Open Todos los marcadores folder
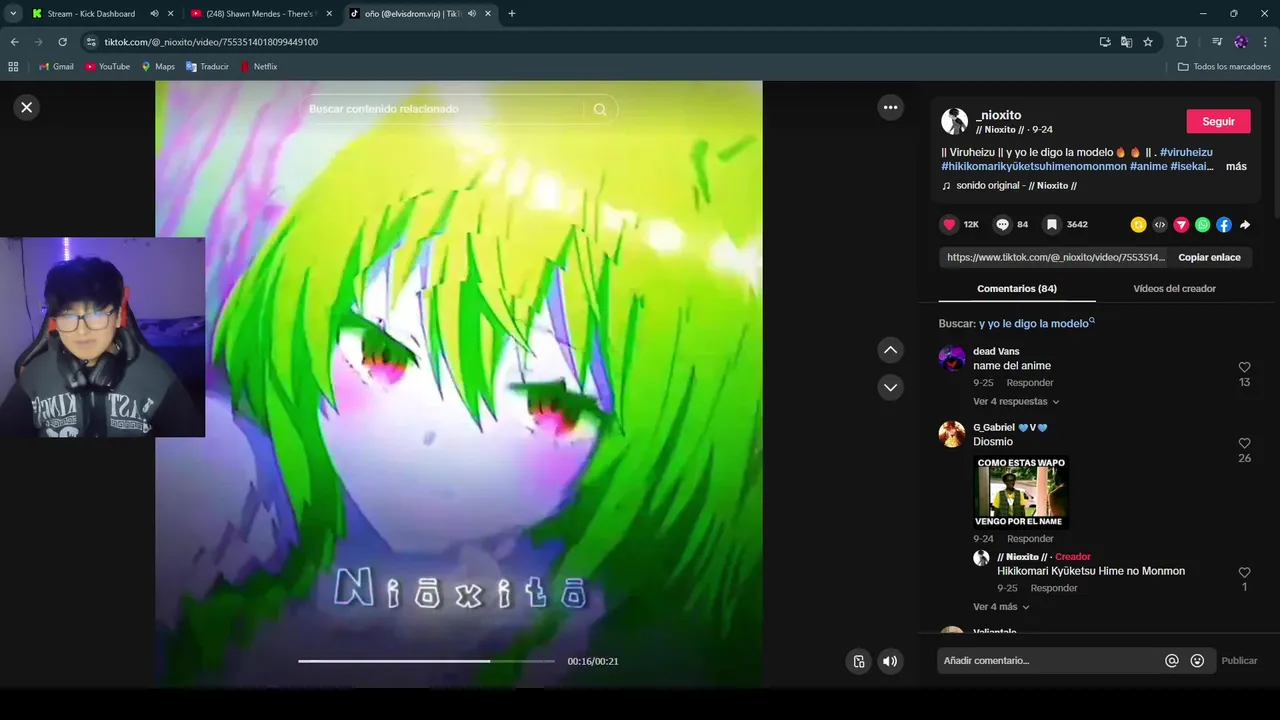The image size is (1280, 720). pos(1224,67)
